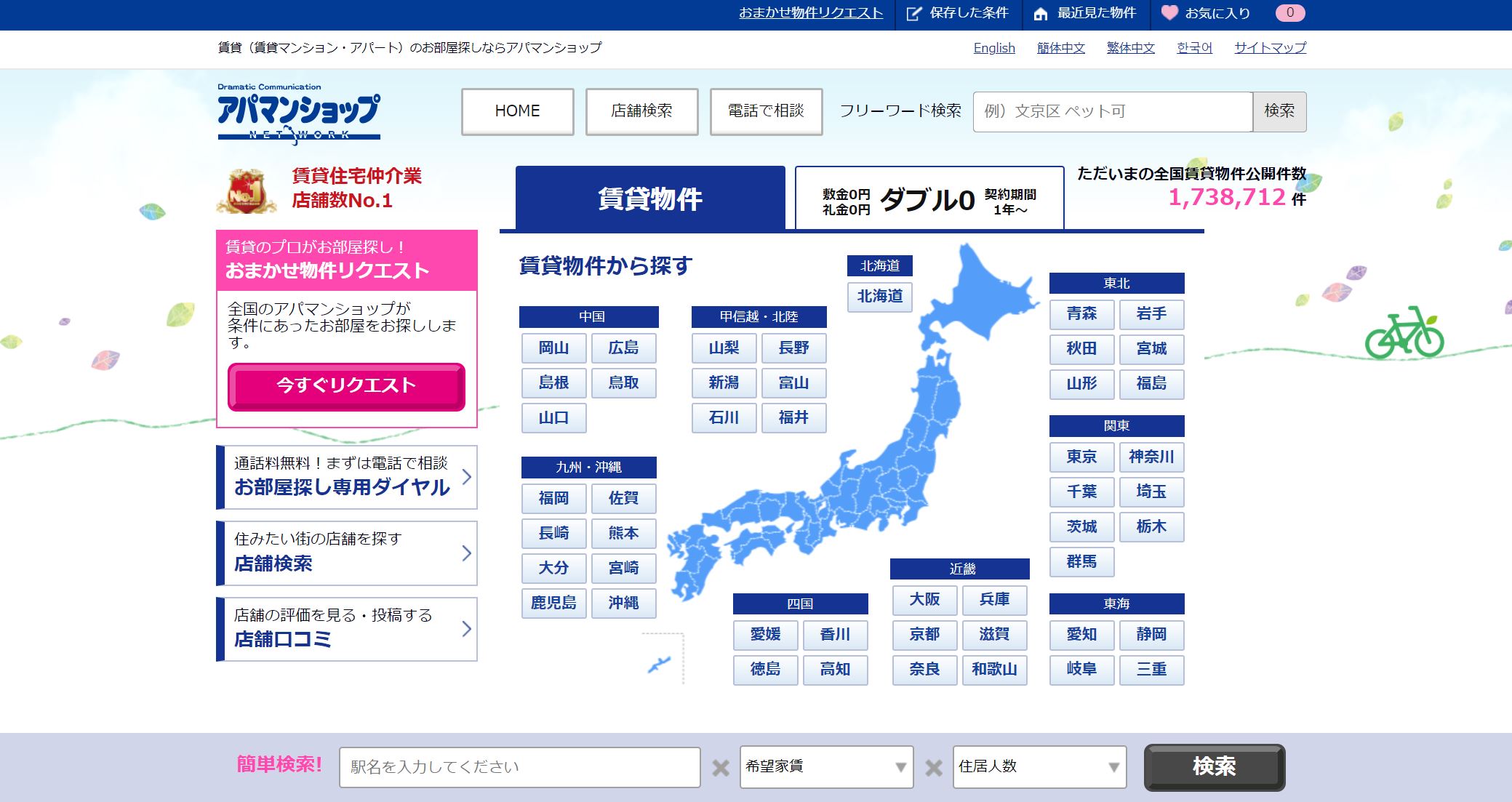Click the No.1 gold award badge
This screenshot has height=802, width=1512.
pyautogui.click(x=247, y=191)
